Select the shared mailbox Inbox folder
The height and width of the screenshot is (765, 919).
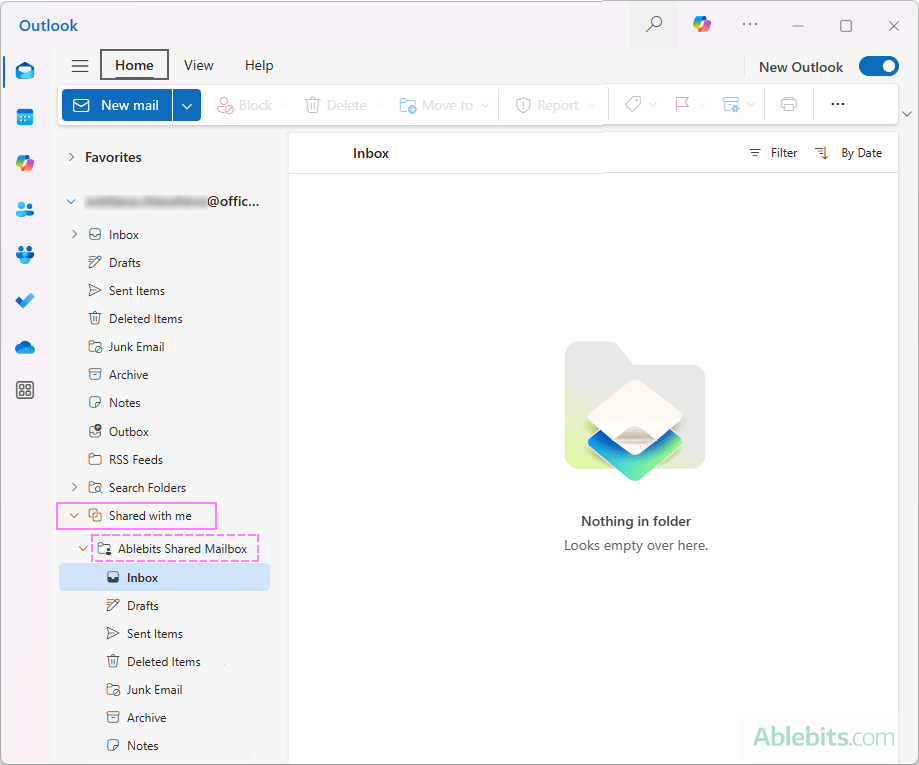164,577
